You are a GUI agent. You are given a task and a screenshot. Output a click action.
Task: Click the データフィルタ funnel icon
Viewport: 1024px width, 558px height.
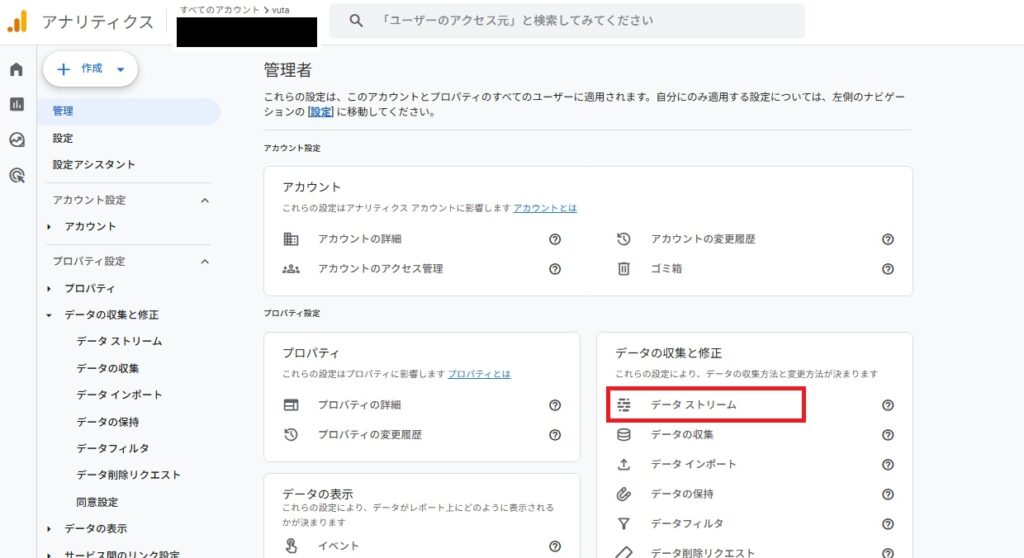(x=624, y=523)
